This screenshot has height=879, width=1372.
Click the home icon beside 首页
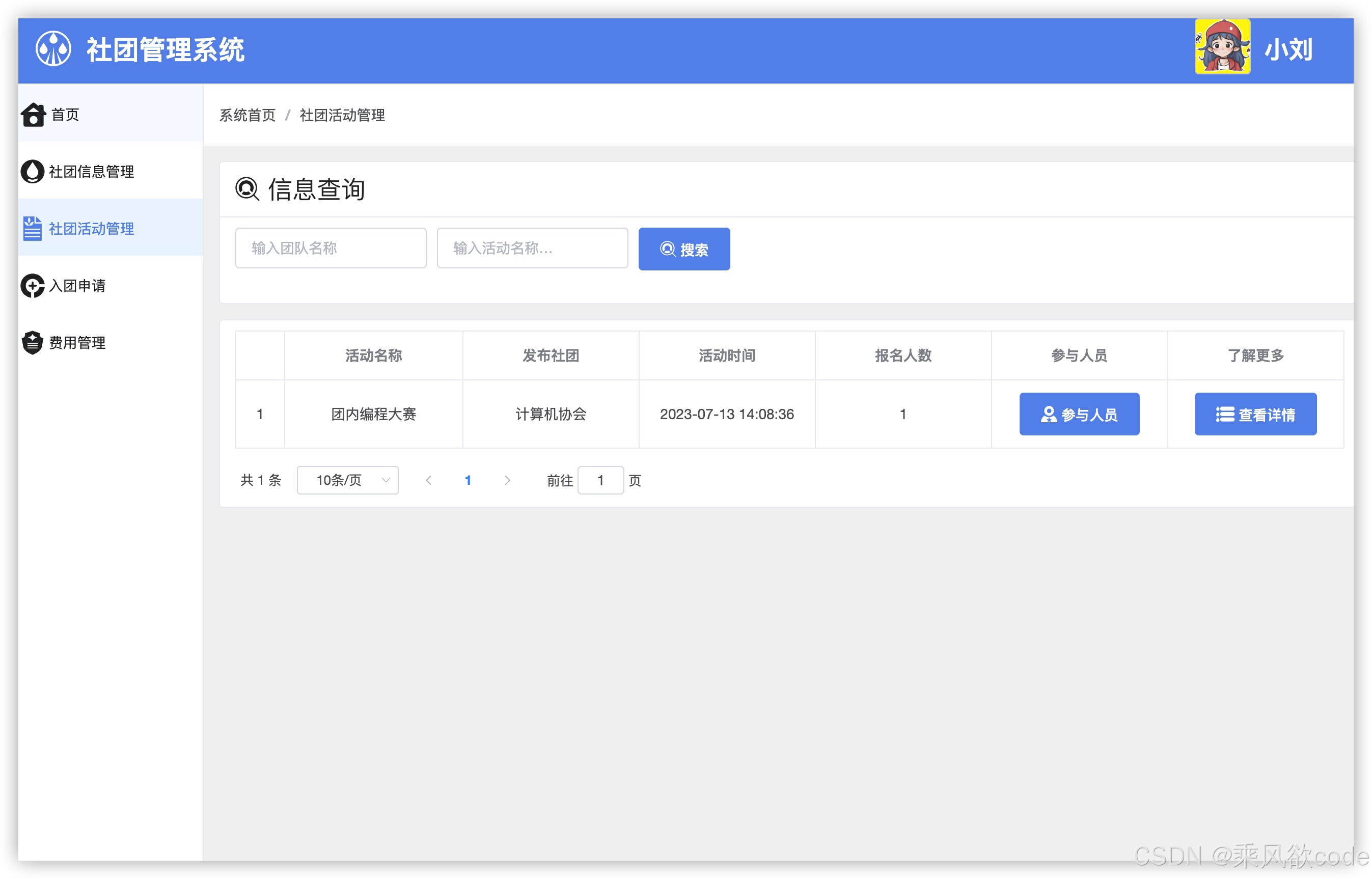coord(33,115)
